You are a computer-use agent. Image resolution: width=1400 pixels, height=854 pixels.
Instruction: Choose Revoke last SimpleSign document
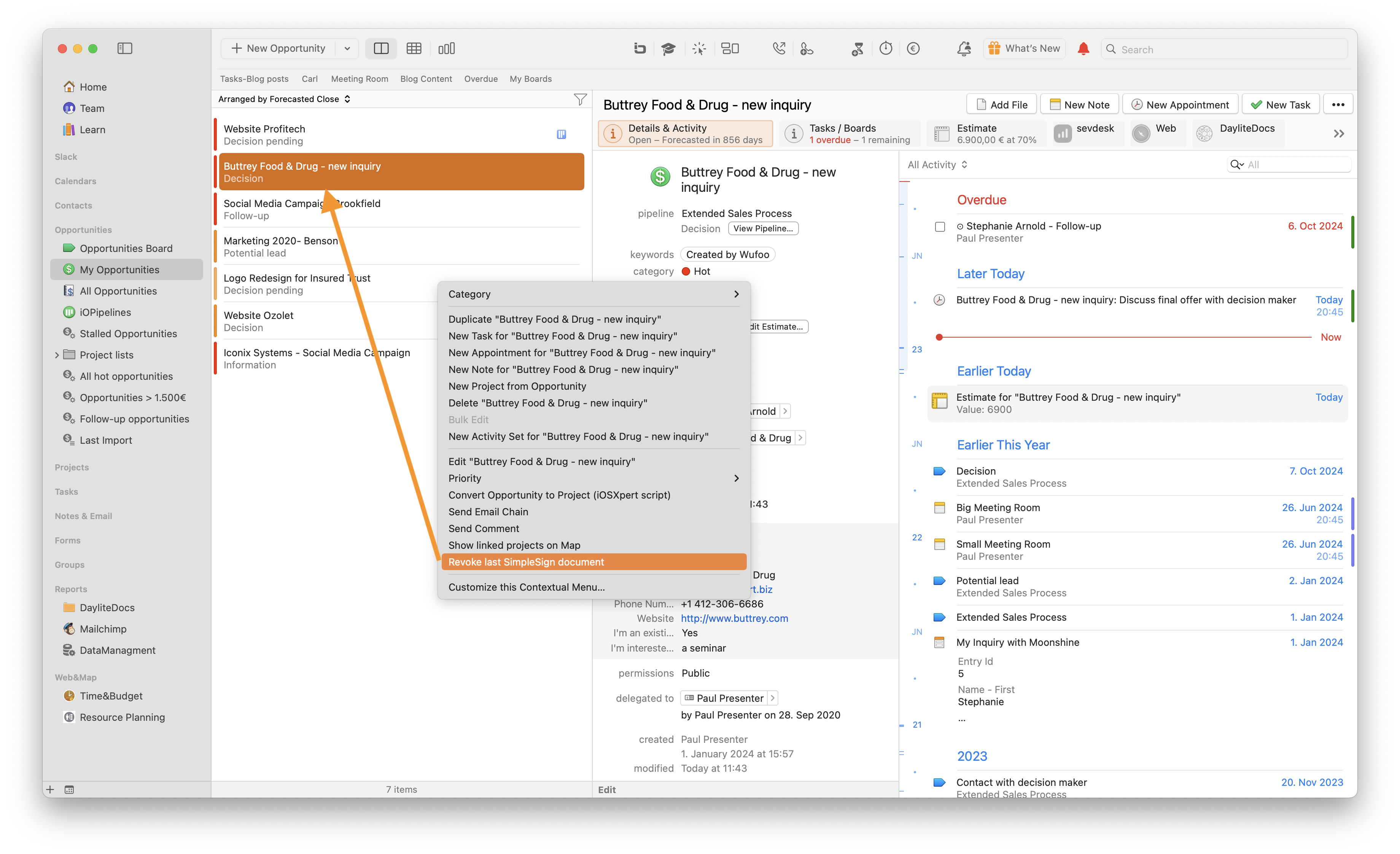tap(594, 562)
